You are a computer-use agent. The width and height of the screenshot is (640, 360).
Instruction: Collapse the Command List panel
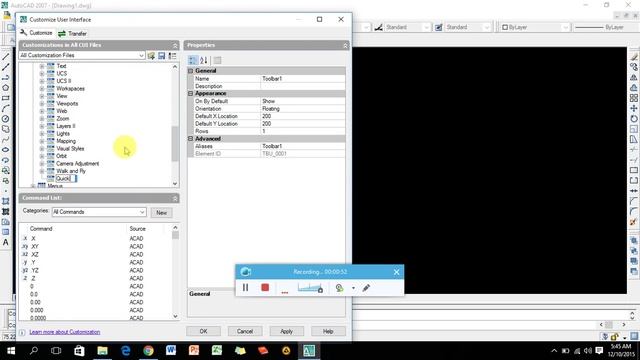click(175, 198)
